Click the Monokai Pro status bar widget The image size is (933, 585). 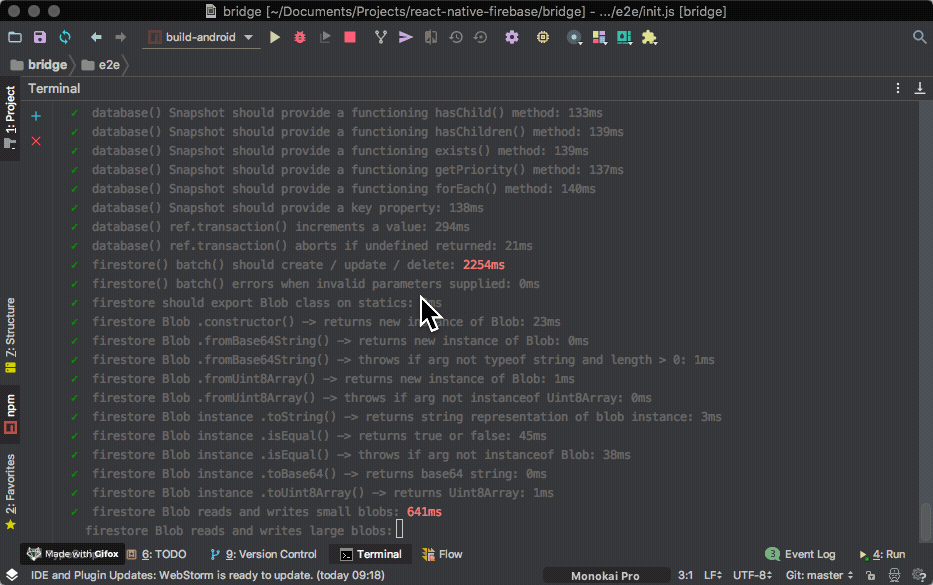pyautogui.click(x=605, y=575)
